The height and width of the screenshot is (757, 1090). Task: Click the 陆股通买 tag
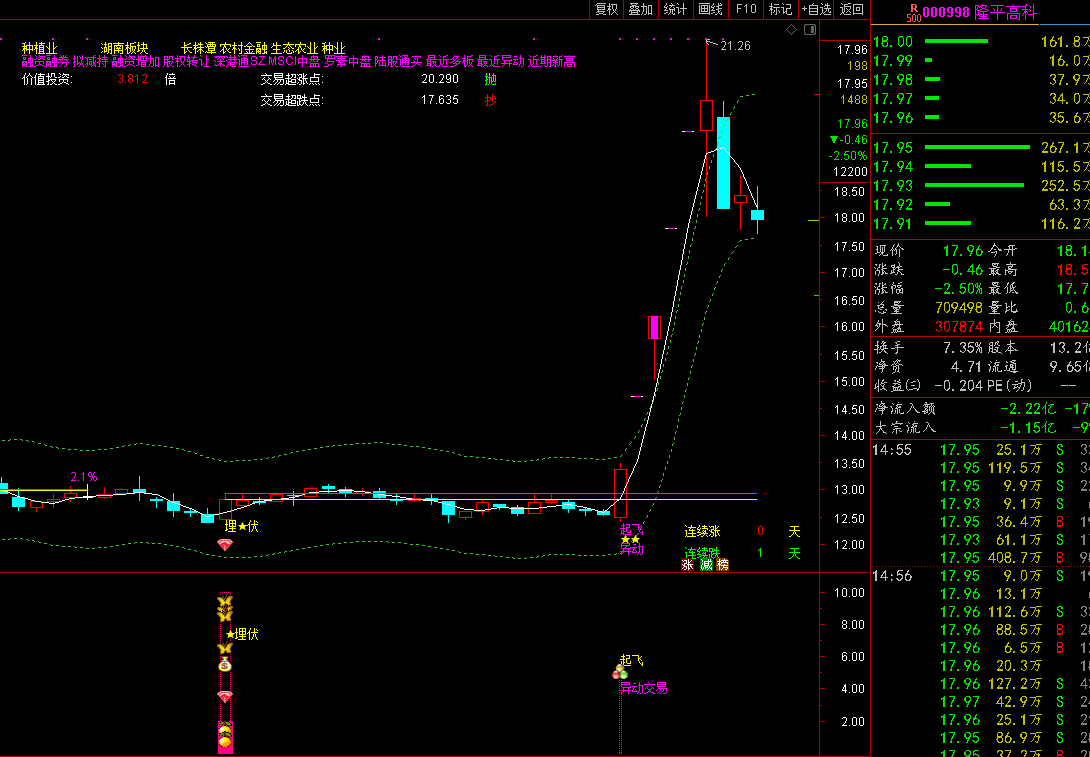[x=398, y=61]
